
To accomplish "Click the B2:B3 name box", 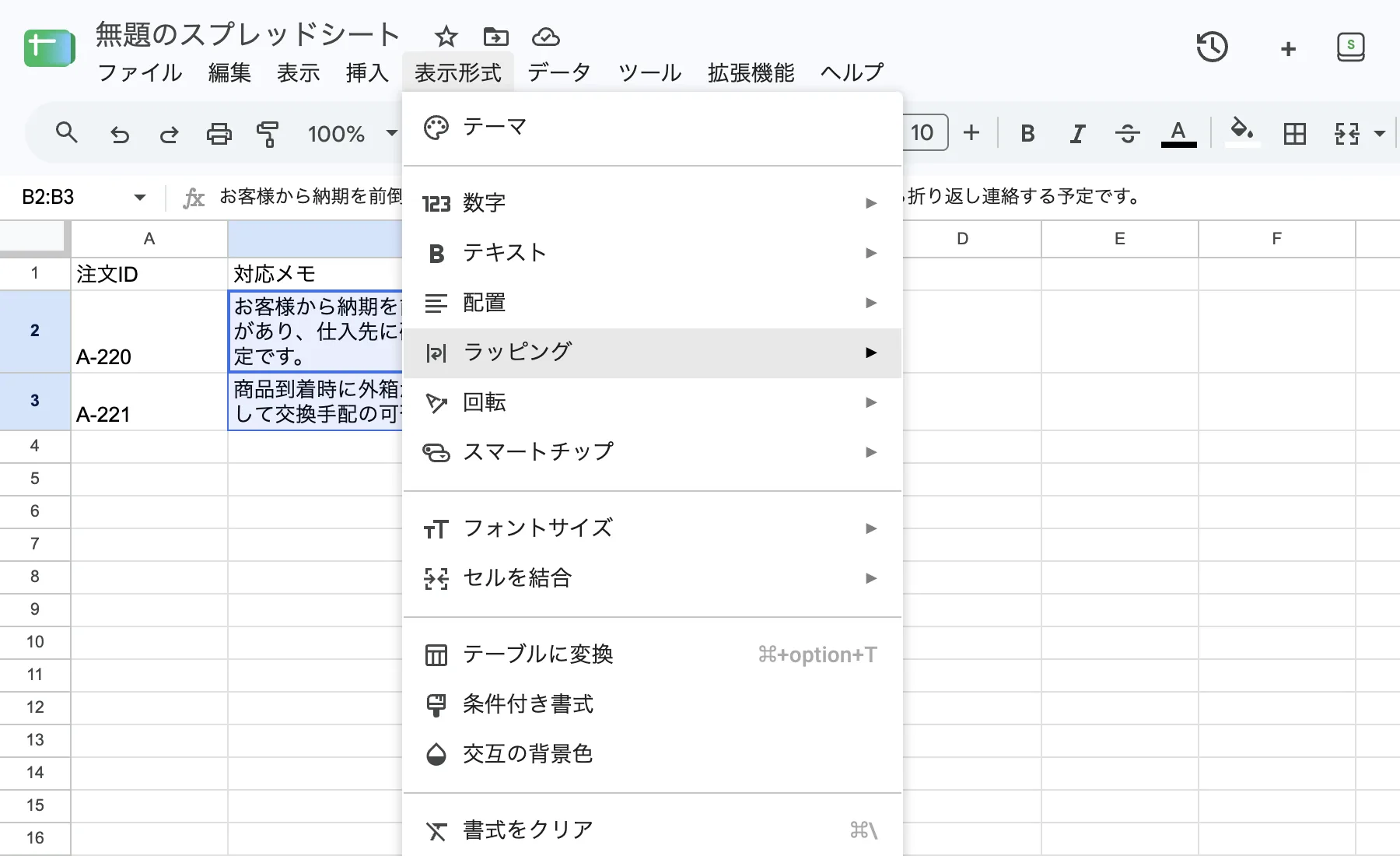I will [48, 197].
